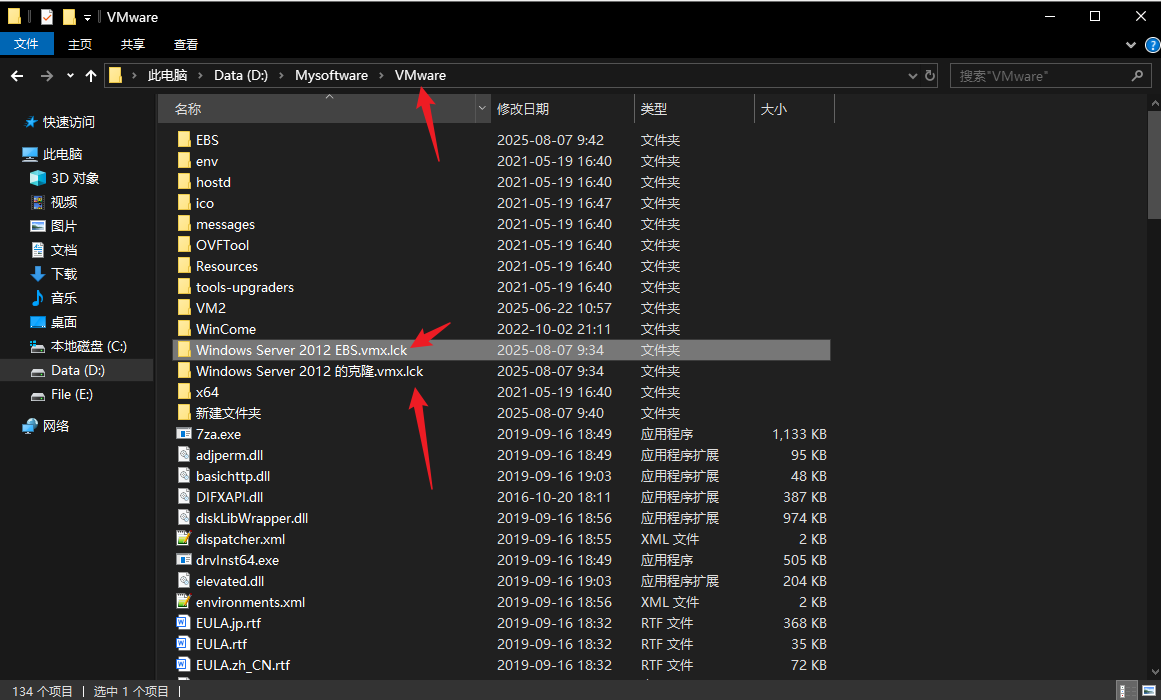Click chevron after Data (D:) breadcrumb
This screenshot has width=1161, height=700.
(281, 76)
